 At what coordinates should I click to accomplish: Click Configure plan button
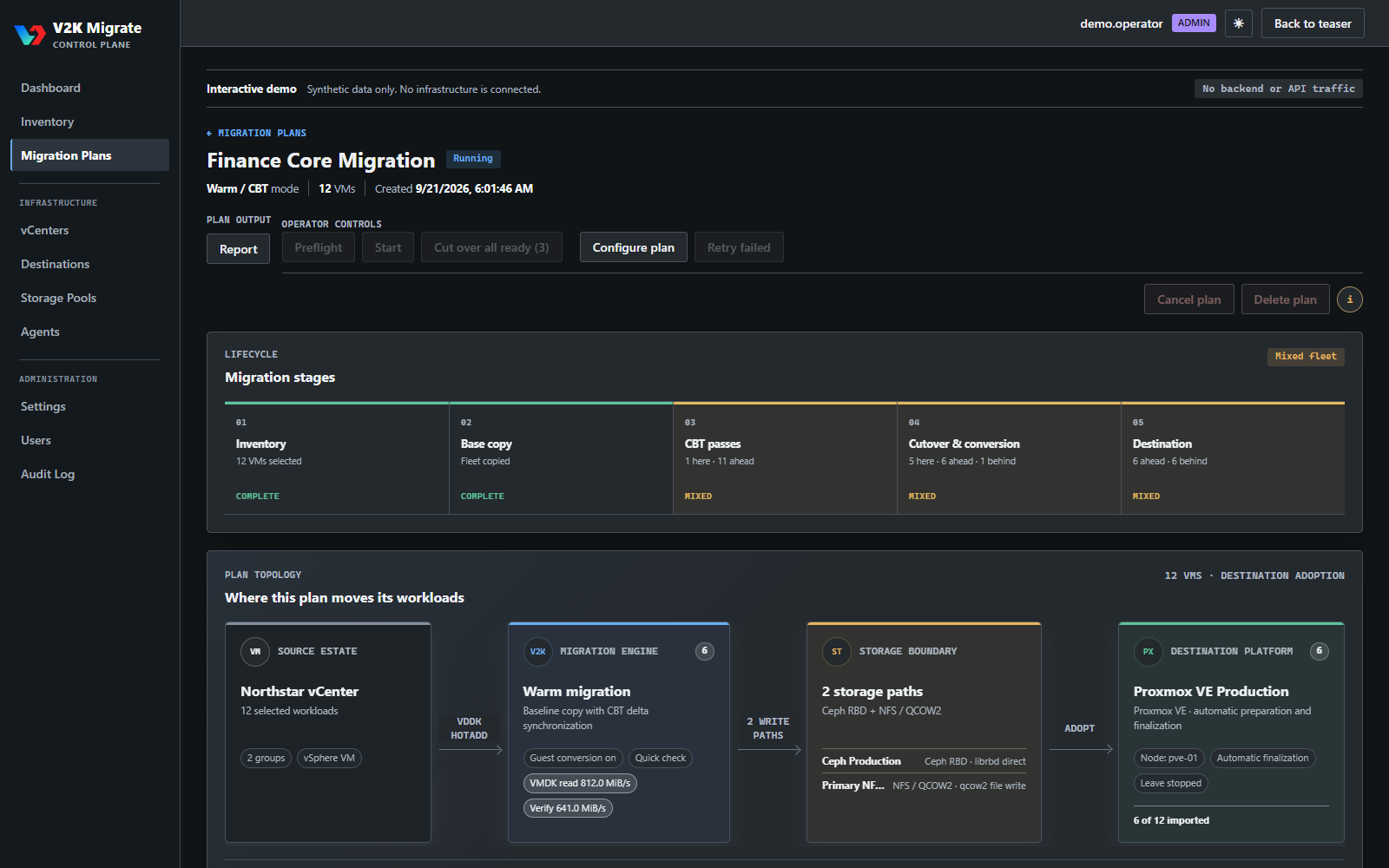click(634, 247)
